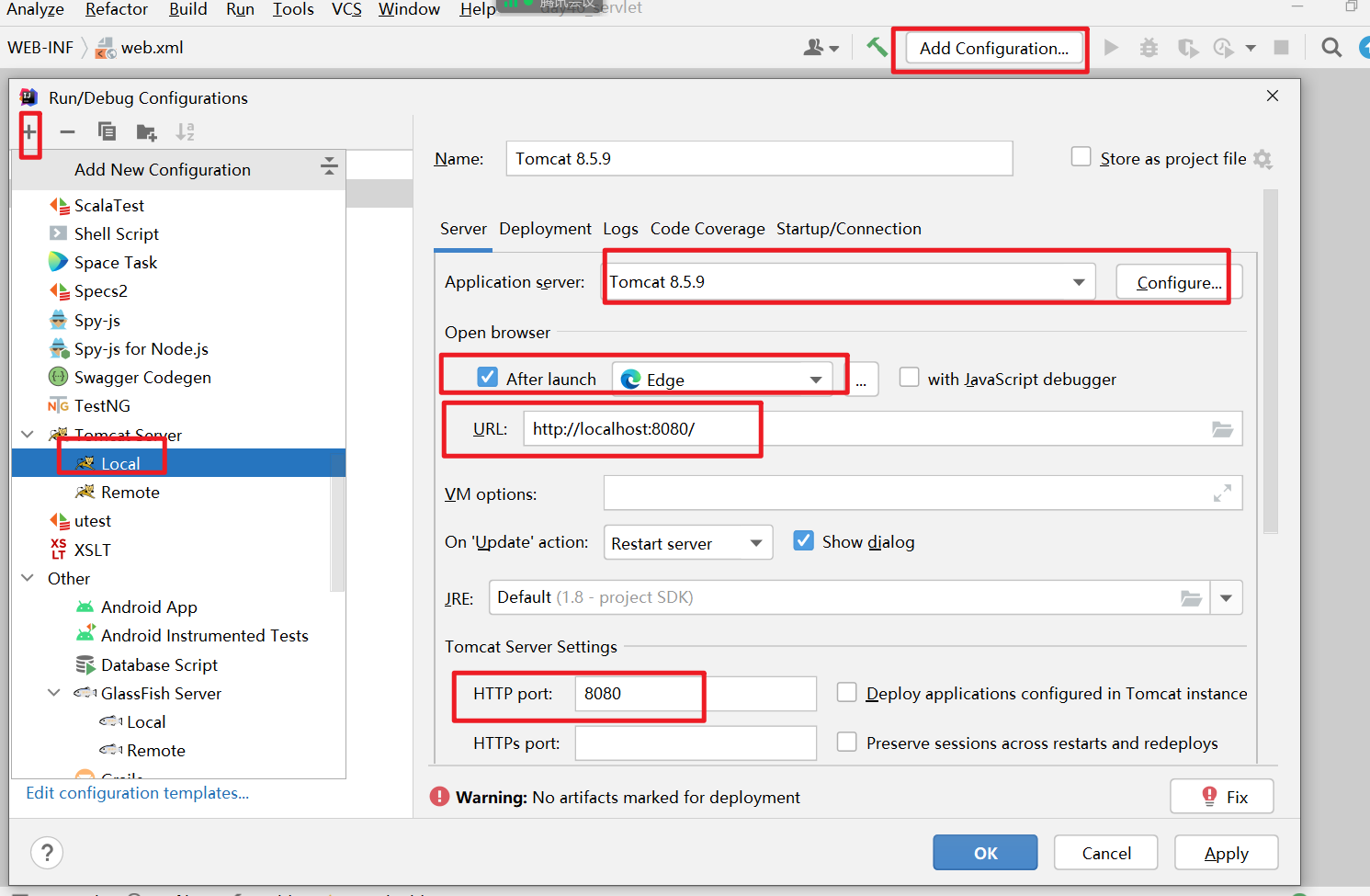Switch to the Deployment tab

(x=545, y=229)
